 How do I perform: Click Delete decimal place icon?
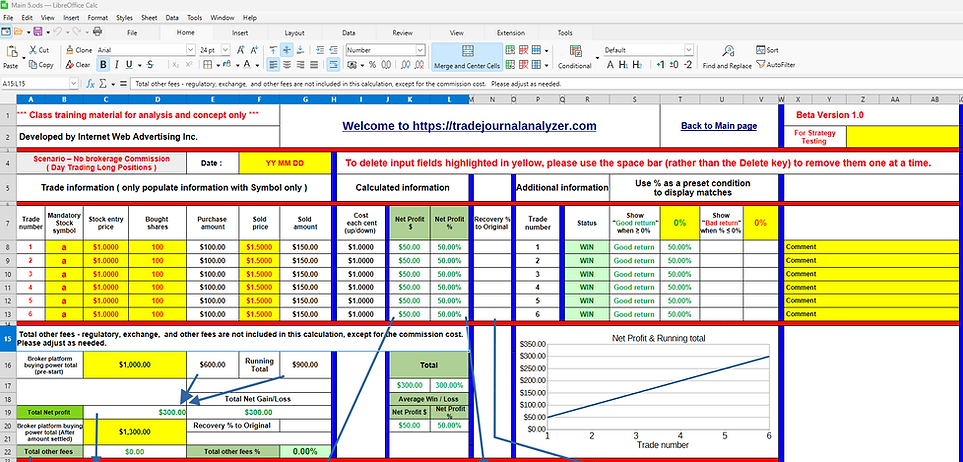(419, 65)
